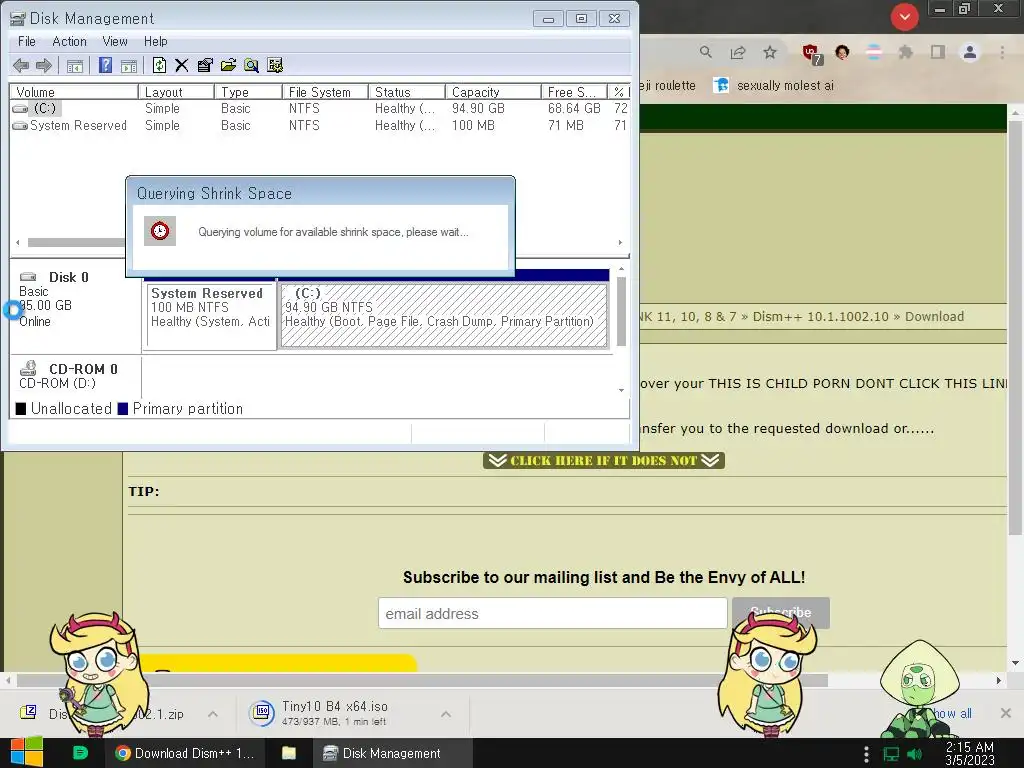Toggle the Show/Hide Console Tree toolbar icon
This screenshot has width=1024, height=768.
75,65
